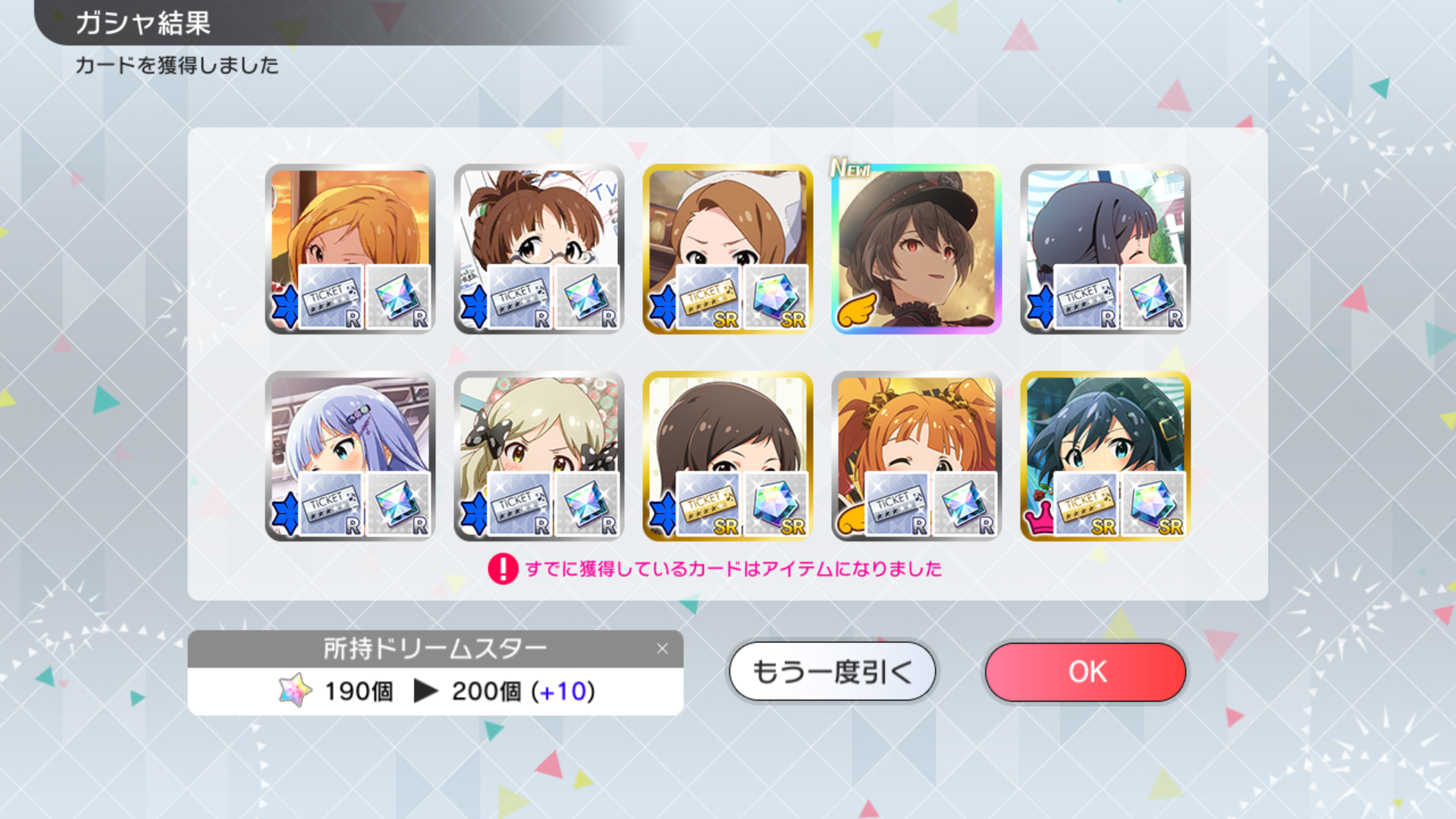Select the light blue long-haired card
The image size is (1456, 819).
click(350, 456)
